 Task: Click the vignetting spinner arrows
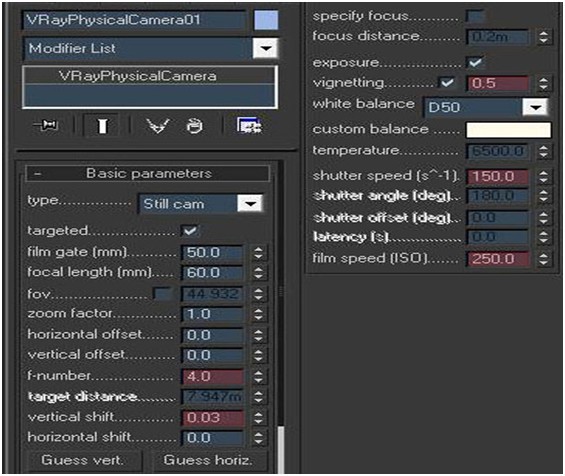pyautogui.click(x=543, y=83)
